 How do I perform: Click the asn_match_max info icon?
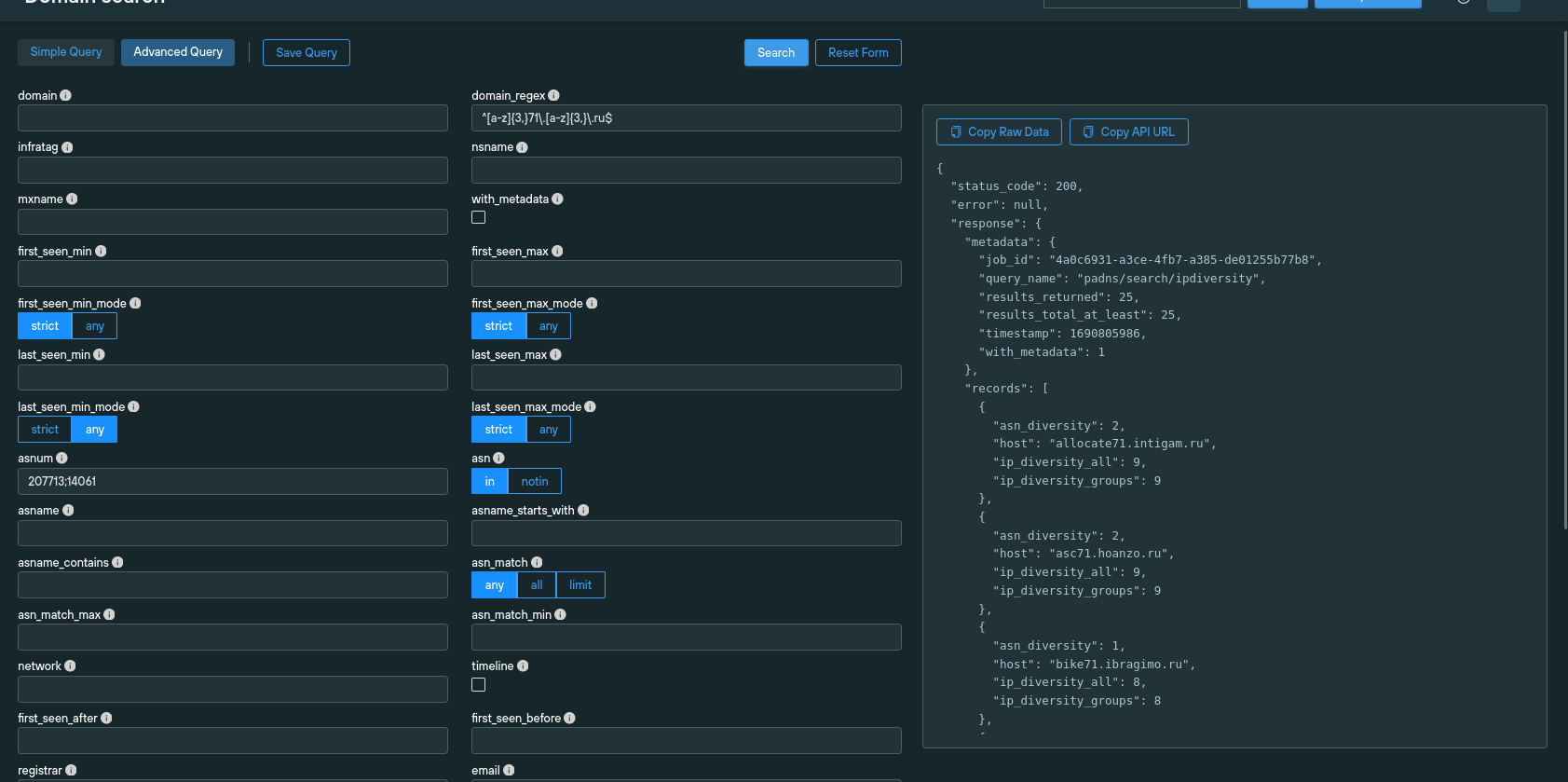(x=109, y=614)
